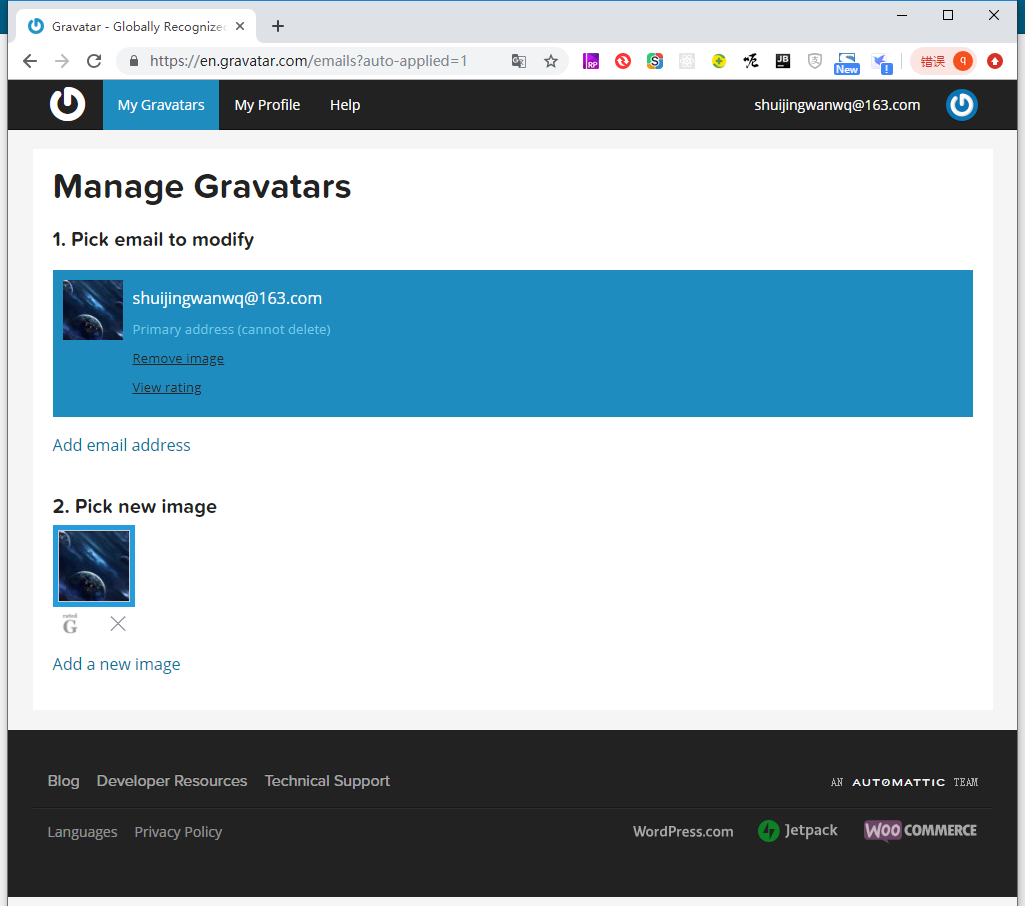Click the Automattic team logo
The width and height of the screenshot is (1025, 906).
(904, 782)
